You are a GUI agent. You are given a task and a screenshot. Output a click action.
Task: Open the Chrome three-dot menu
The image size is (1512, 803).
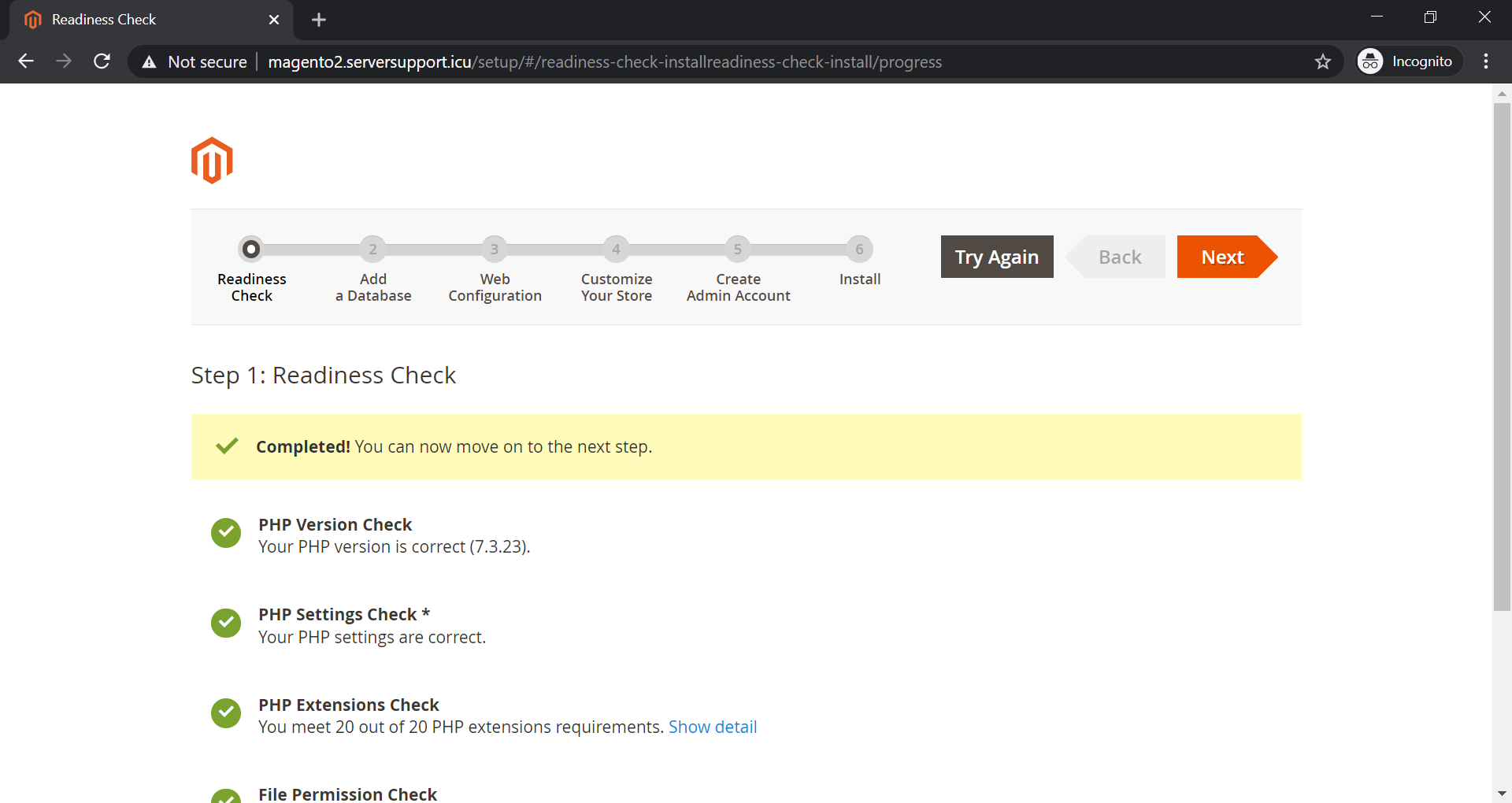coord(1486,61)
